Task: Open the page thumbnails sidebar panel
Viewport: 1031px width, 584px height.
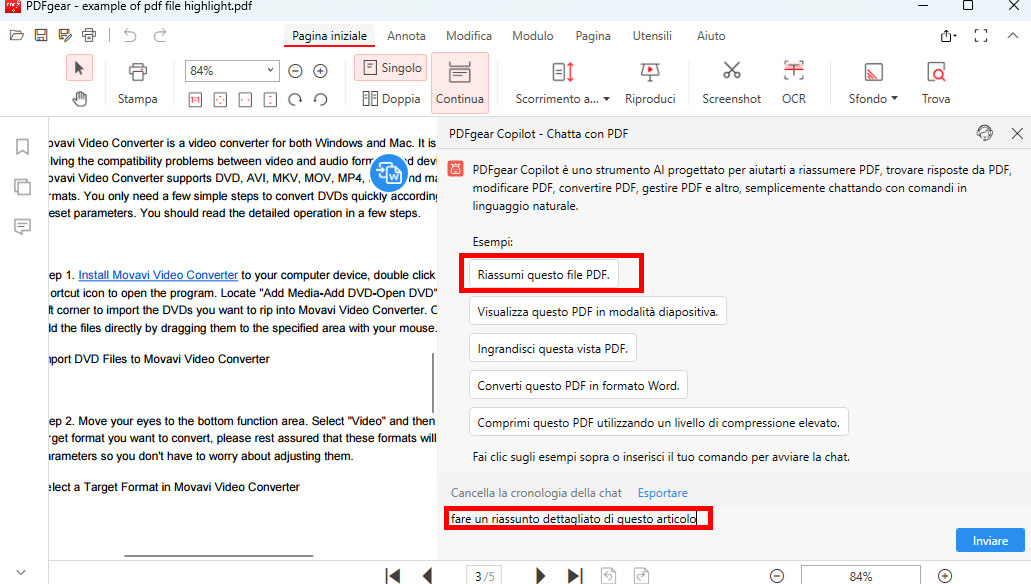Action: click(x=22, y=187)
